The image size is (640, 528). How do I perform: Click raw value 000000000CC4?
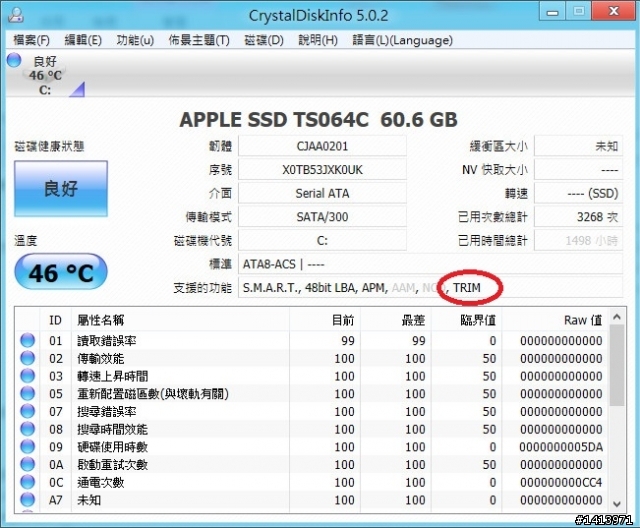coord(561,483)
